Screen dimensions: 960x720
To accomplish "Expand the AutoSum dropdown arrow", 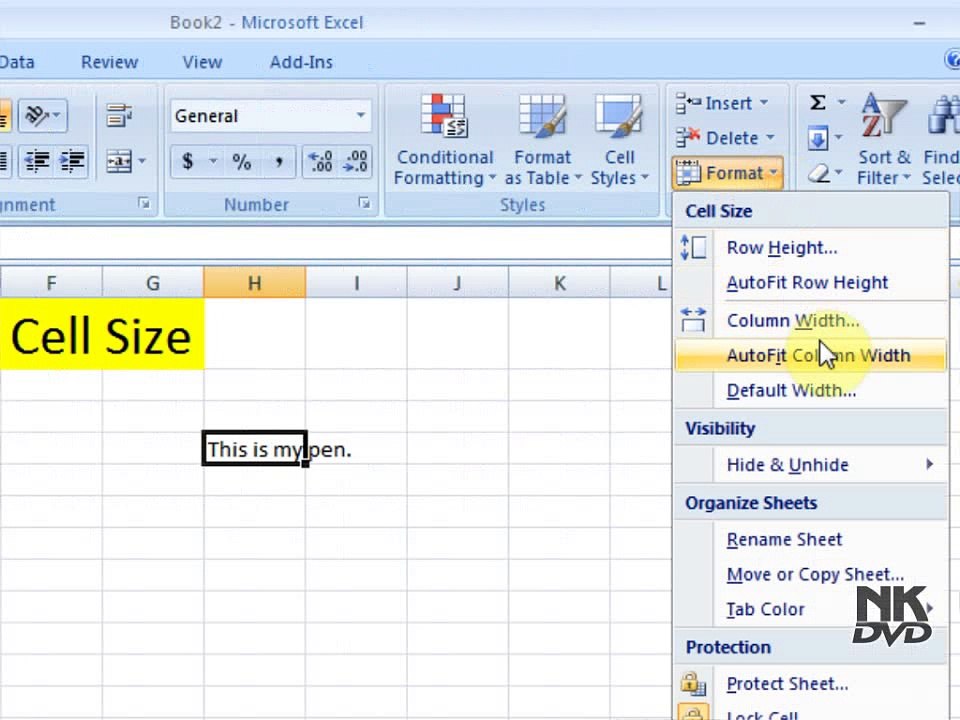I will [x=841, y=102].
